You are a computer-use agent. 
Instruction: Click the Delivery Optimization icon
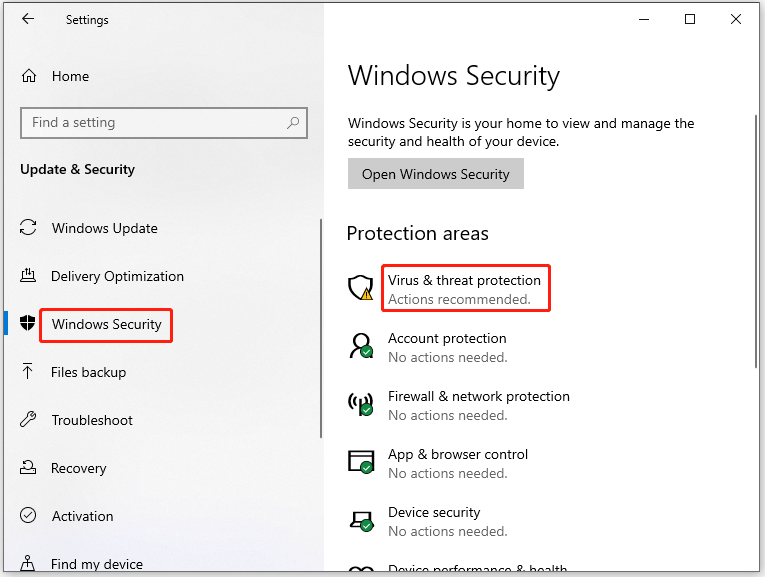coord(28,276)
